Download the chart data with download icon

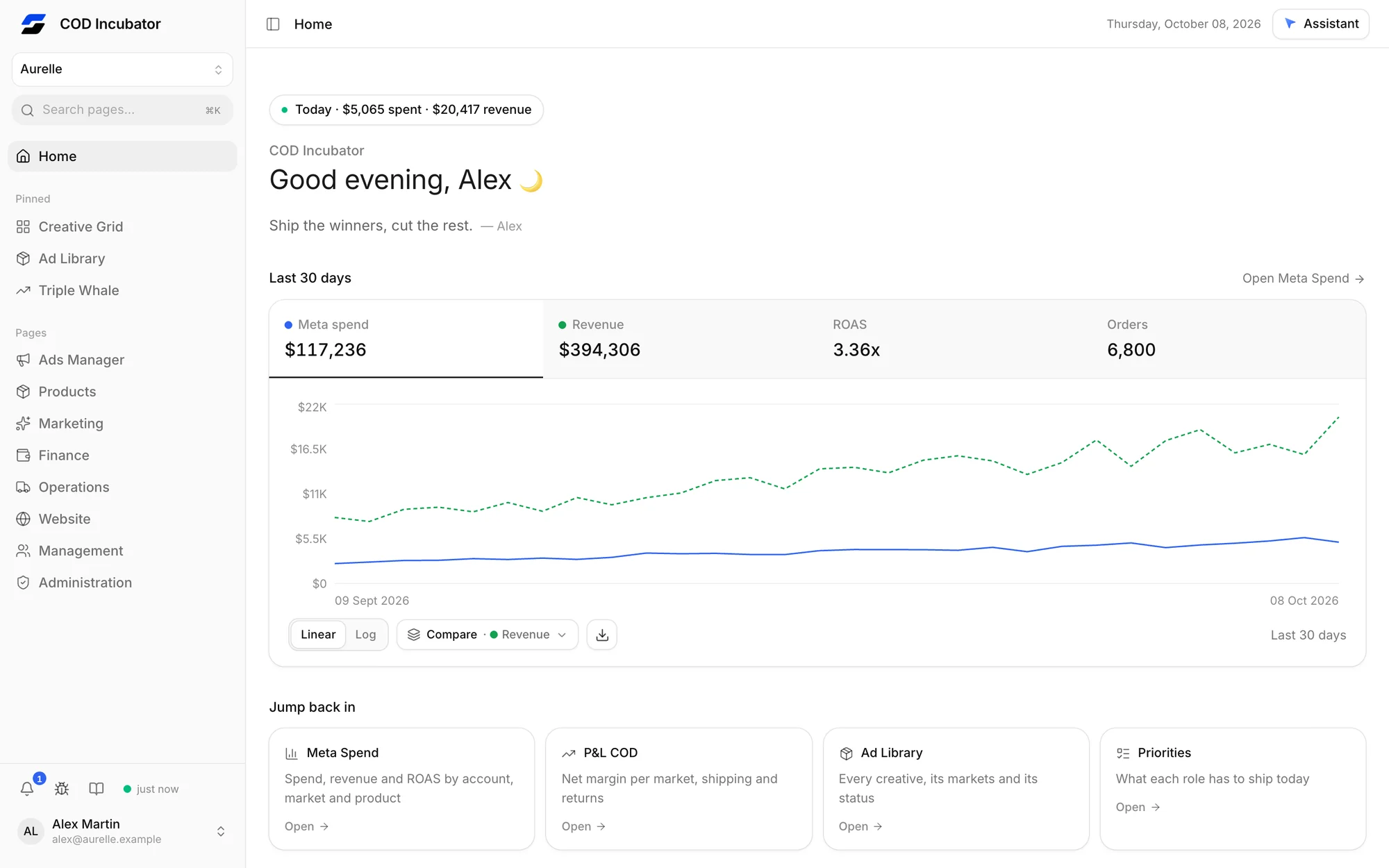[602, 635]
